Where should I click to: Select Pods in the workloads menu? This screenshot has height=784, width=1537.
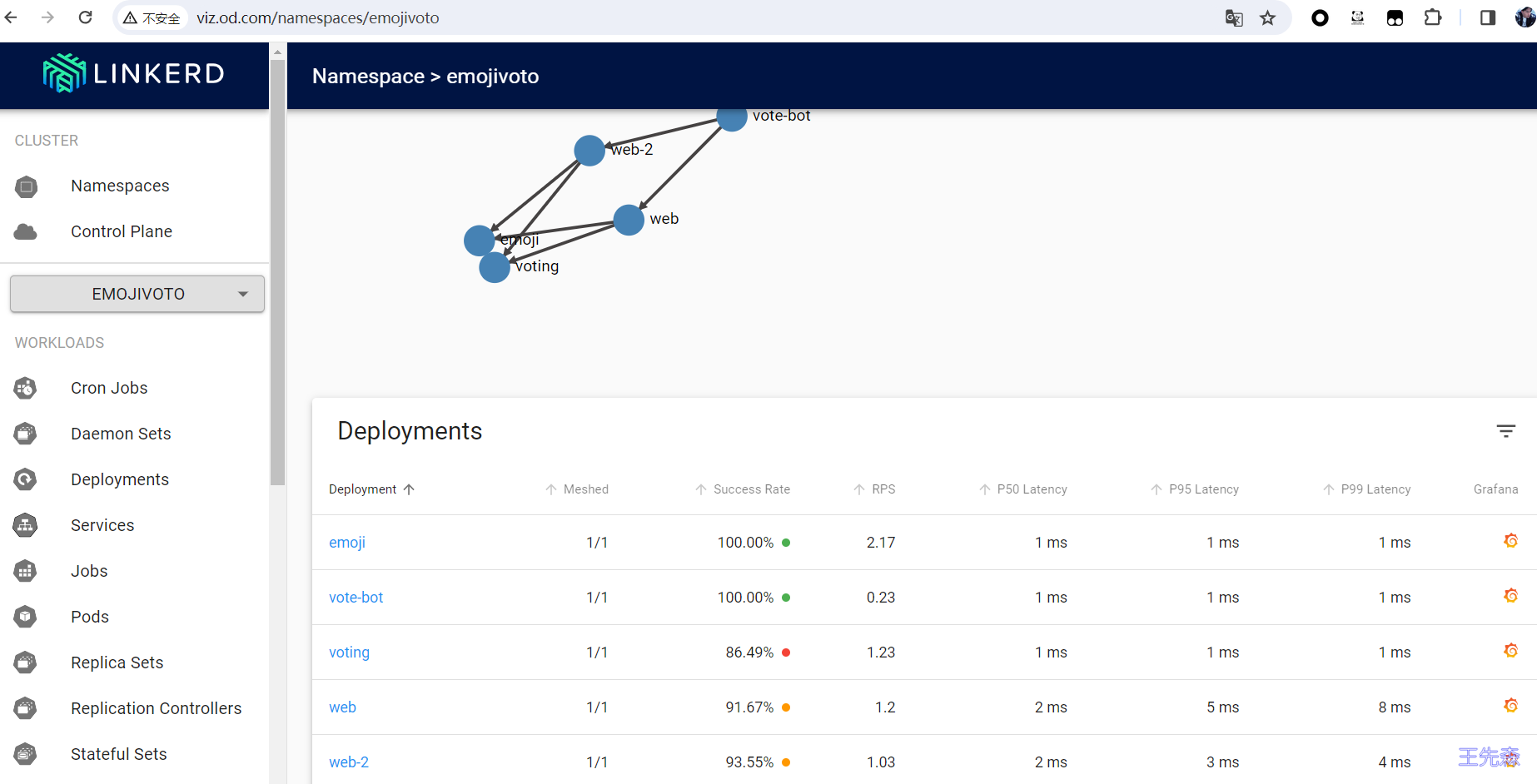coord(90,617)
